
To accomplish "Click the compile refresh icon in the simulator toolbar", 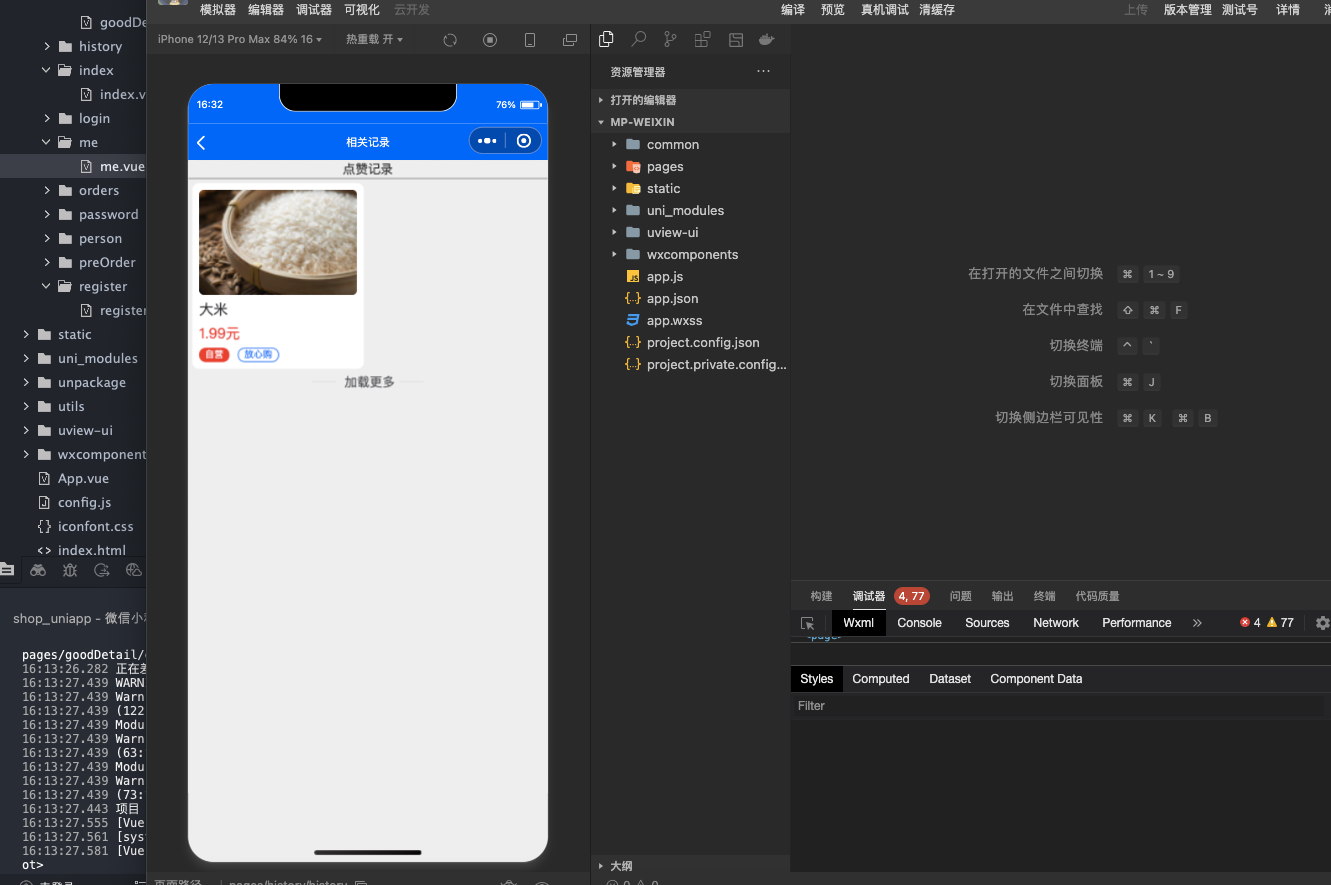I will 450,40.
